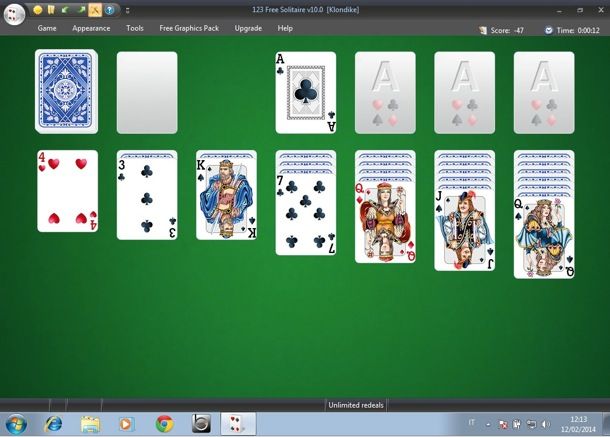Click the Time: 0:00:12 readout
The image size is (610, 437).
click(x=578, y=30)
